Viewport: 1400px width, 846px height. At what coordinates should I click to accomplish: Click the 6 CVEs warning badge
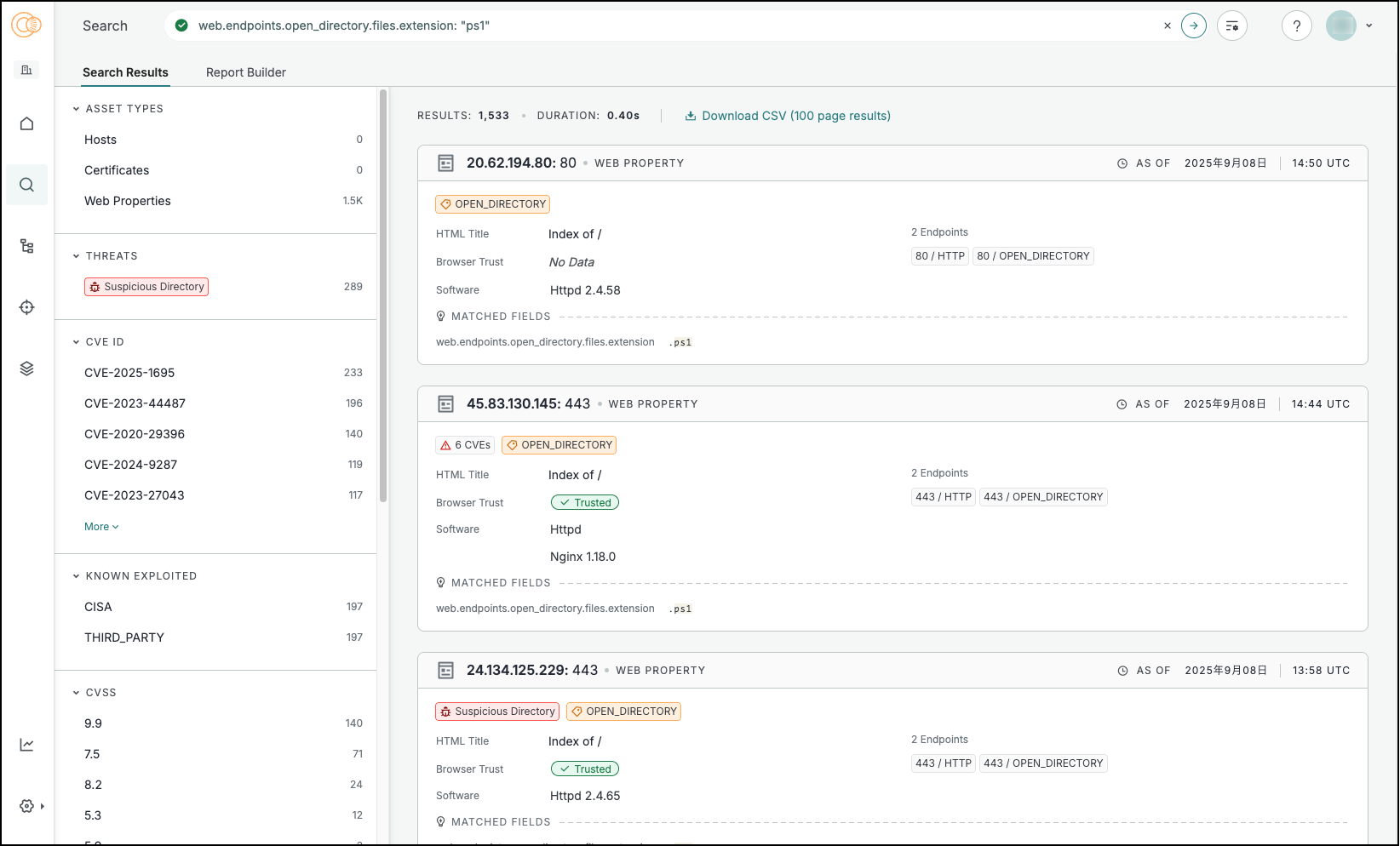[x=465, y=445]
